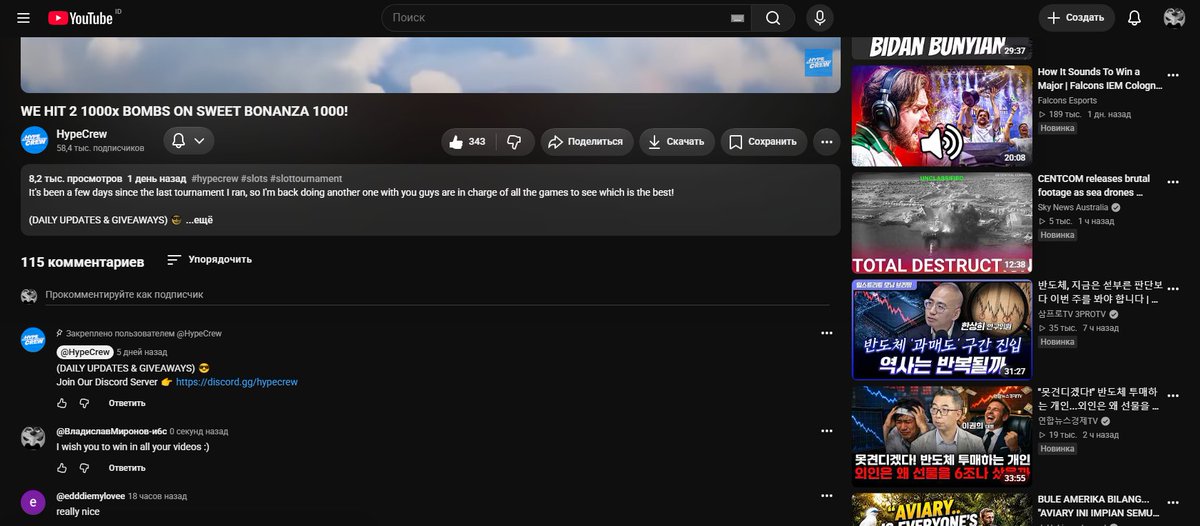This screenshot has width=1200, height=526.
Task: Open options menu for edddiemylovee comment
Action: [x=826, y=495]
